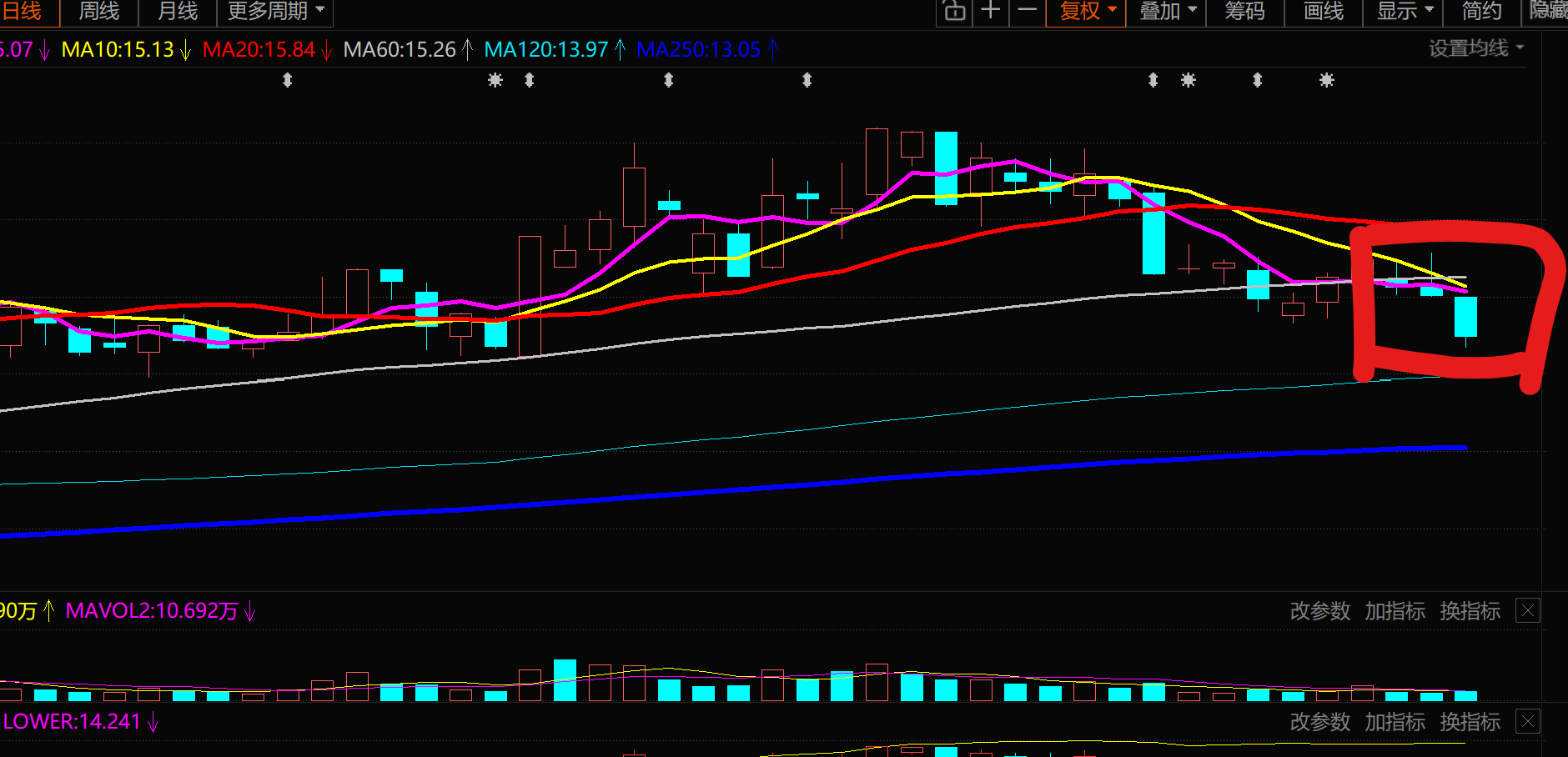Image resolution: width=1568 pixels, height=757 pixels.
Task: Click the leftmost star event marker
Action: [495, 80]
